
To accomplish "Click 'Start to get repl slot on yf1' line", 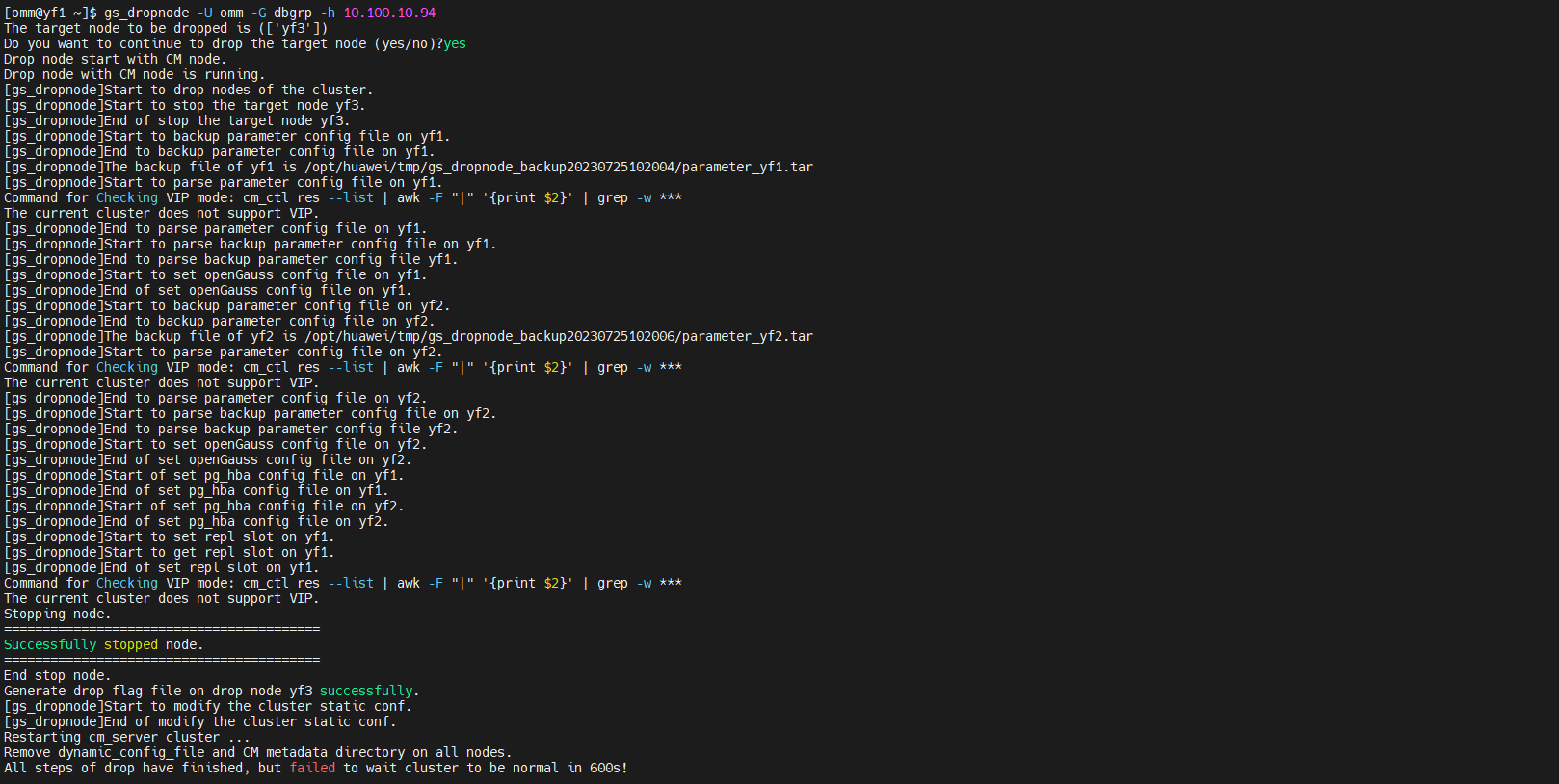I will tap(170, 552).
